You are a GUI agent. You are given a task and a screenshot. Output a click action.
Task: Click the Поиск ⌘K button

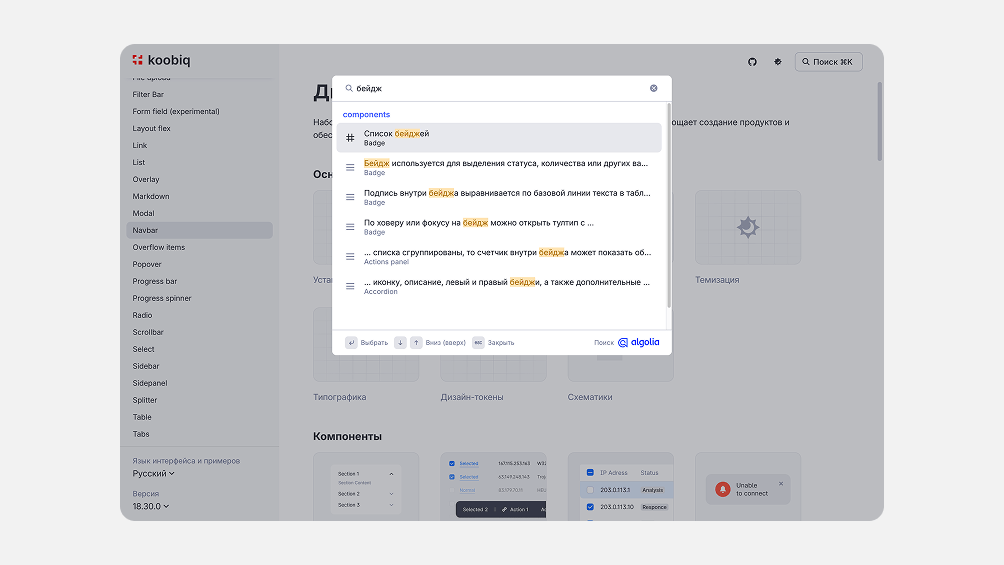click(828, 62)
